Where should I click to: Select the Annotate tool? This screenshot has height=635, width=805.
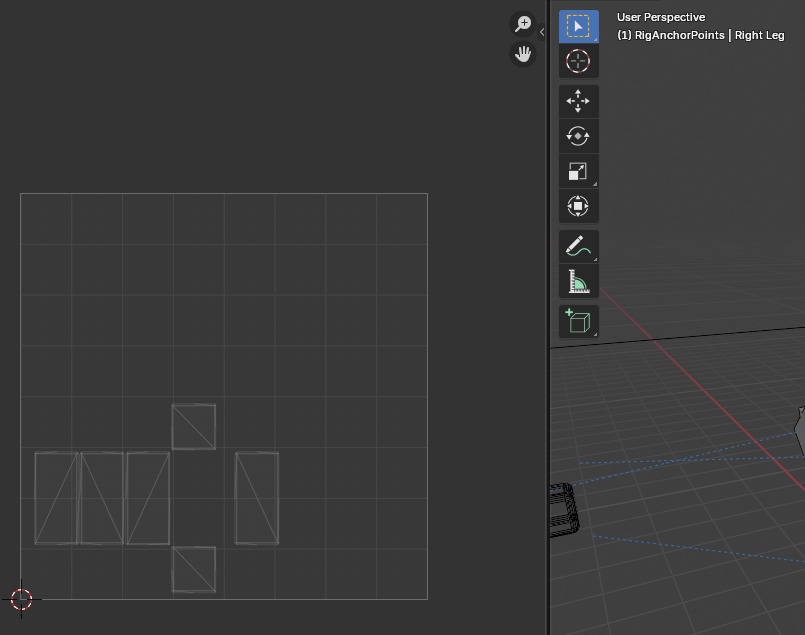click(578, 245)
